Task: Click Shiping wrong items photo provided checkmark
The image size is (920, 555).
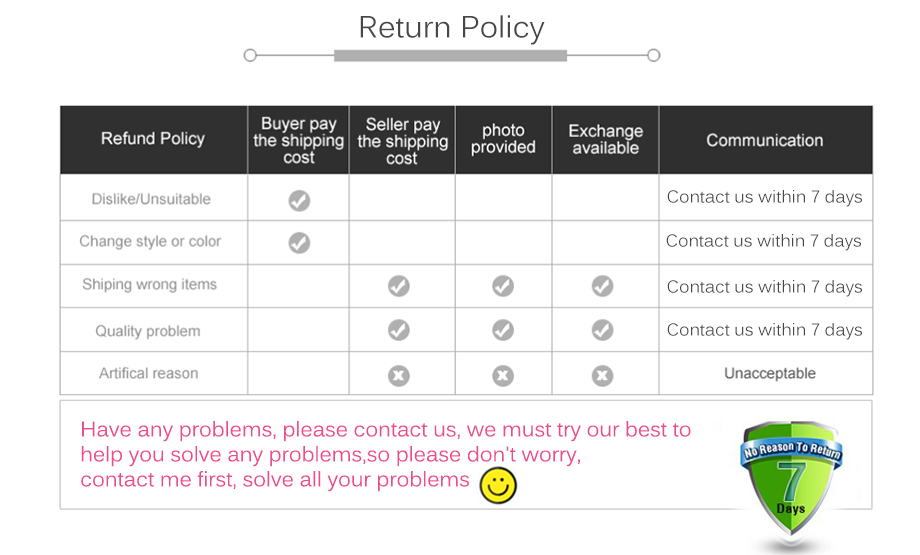Action: tap(503, 287)
